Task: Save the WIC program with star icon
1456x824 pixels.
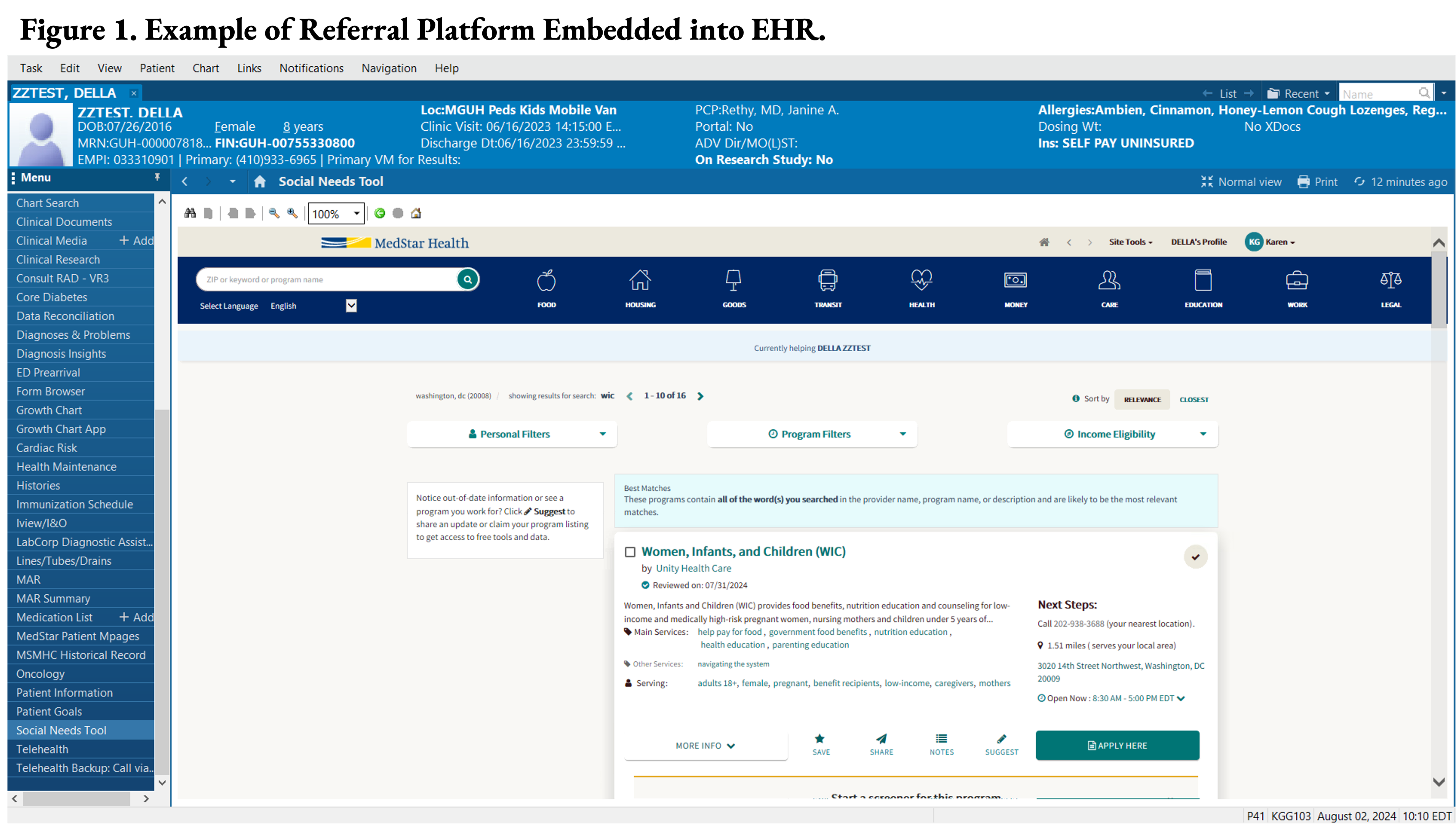Action: [821, 744]
